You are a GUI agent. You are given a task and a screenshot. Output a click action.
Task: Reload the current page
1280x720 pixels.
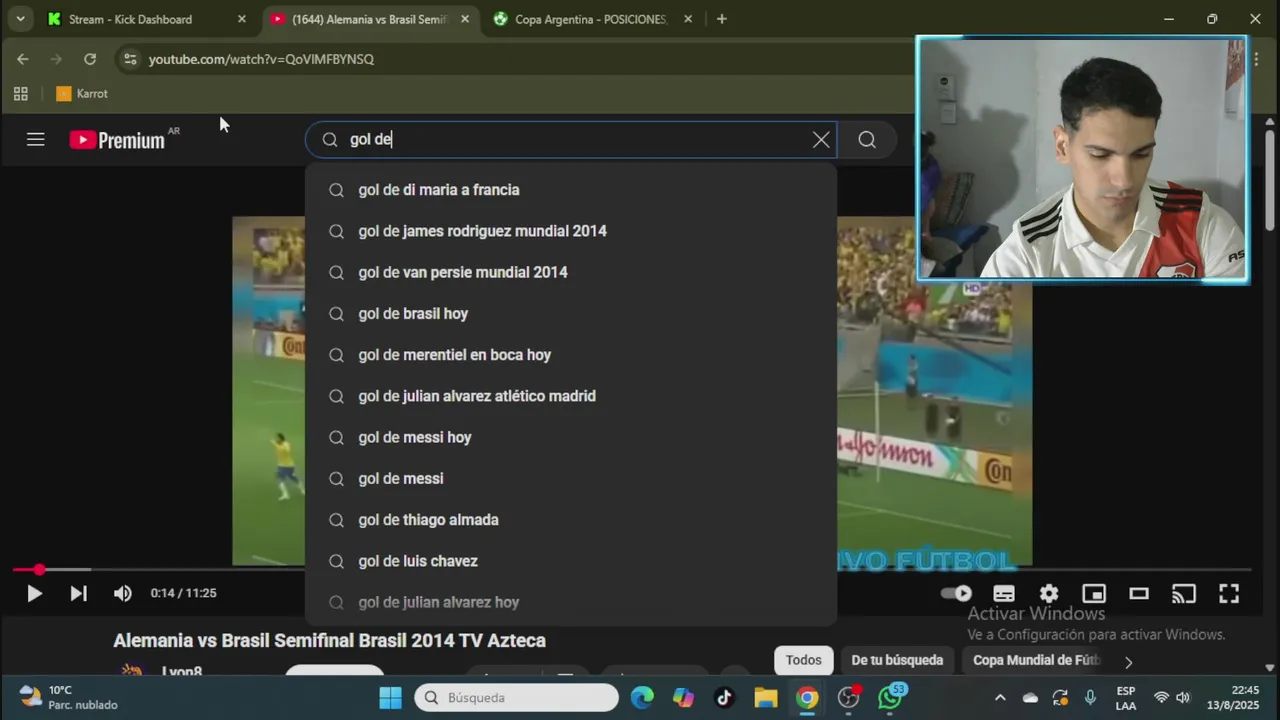pos(90,59)
